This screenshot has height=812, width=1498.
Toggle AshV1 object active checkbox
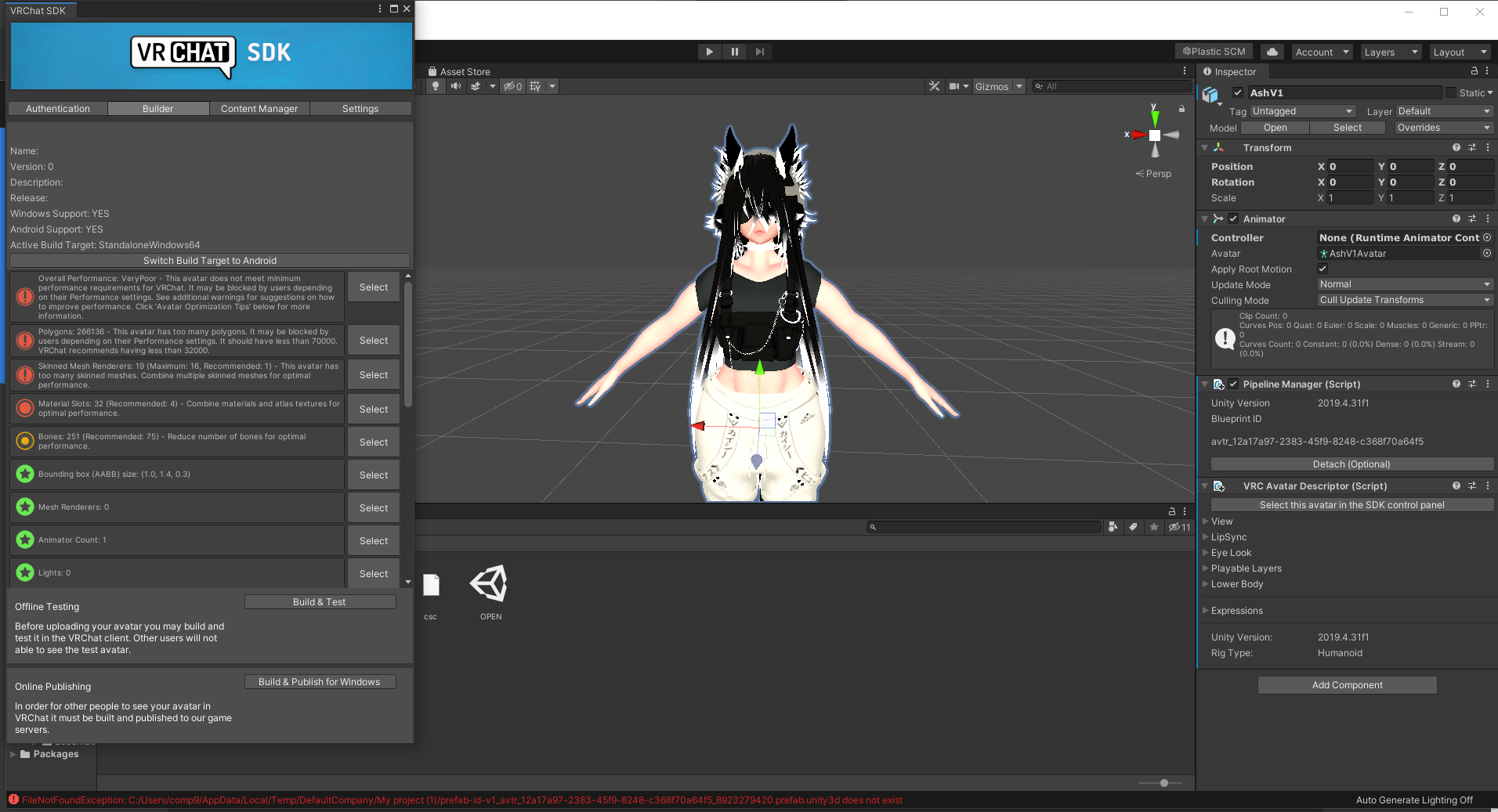tap(1238, 92)
